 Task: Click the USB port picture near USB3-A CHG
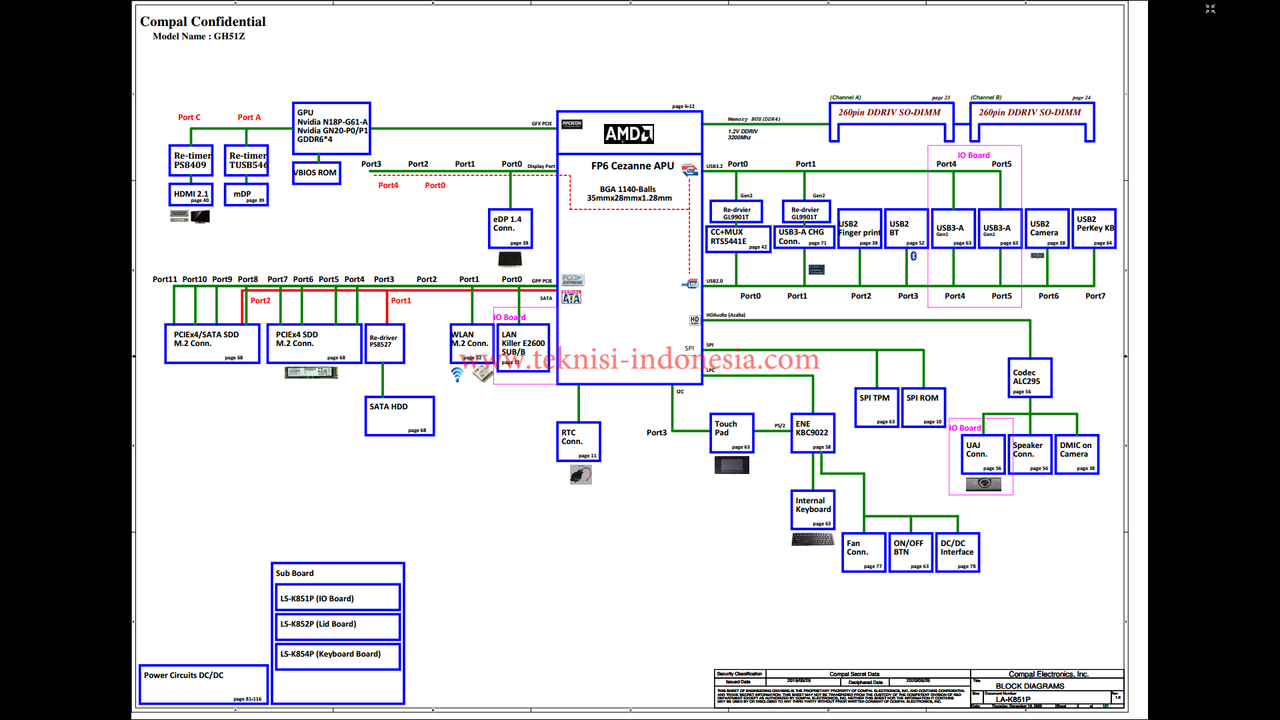[x=817, y=269]
